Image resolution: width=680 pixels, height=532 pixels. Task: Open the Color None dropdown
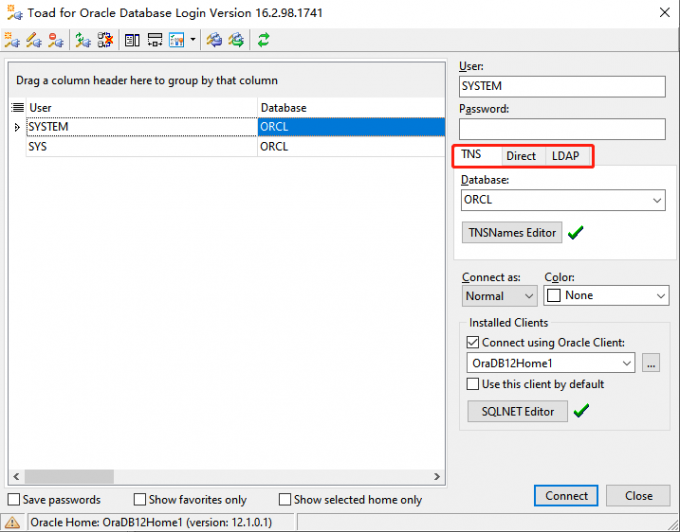click(x=660, y=296)
